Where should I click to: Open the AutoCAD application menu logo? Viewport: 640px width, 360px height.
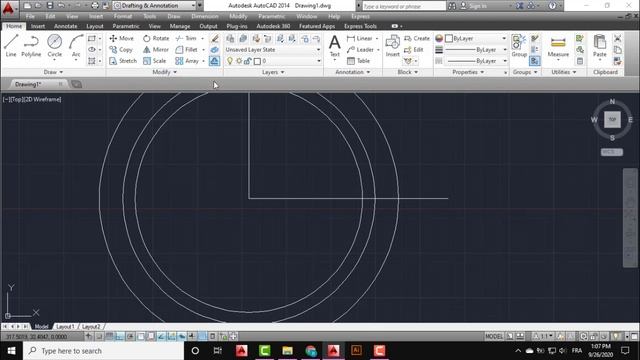pos(8,8)
